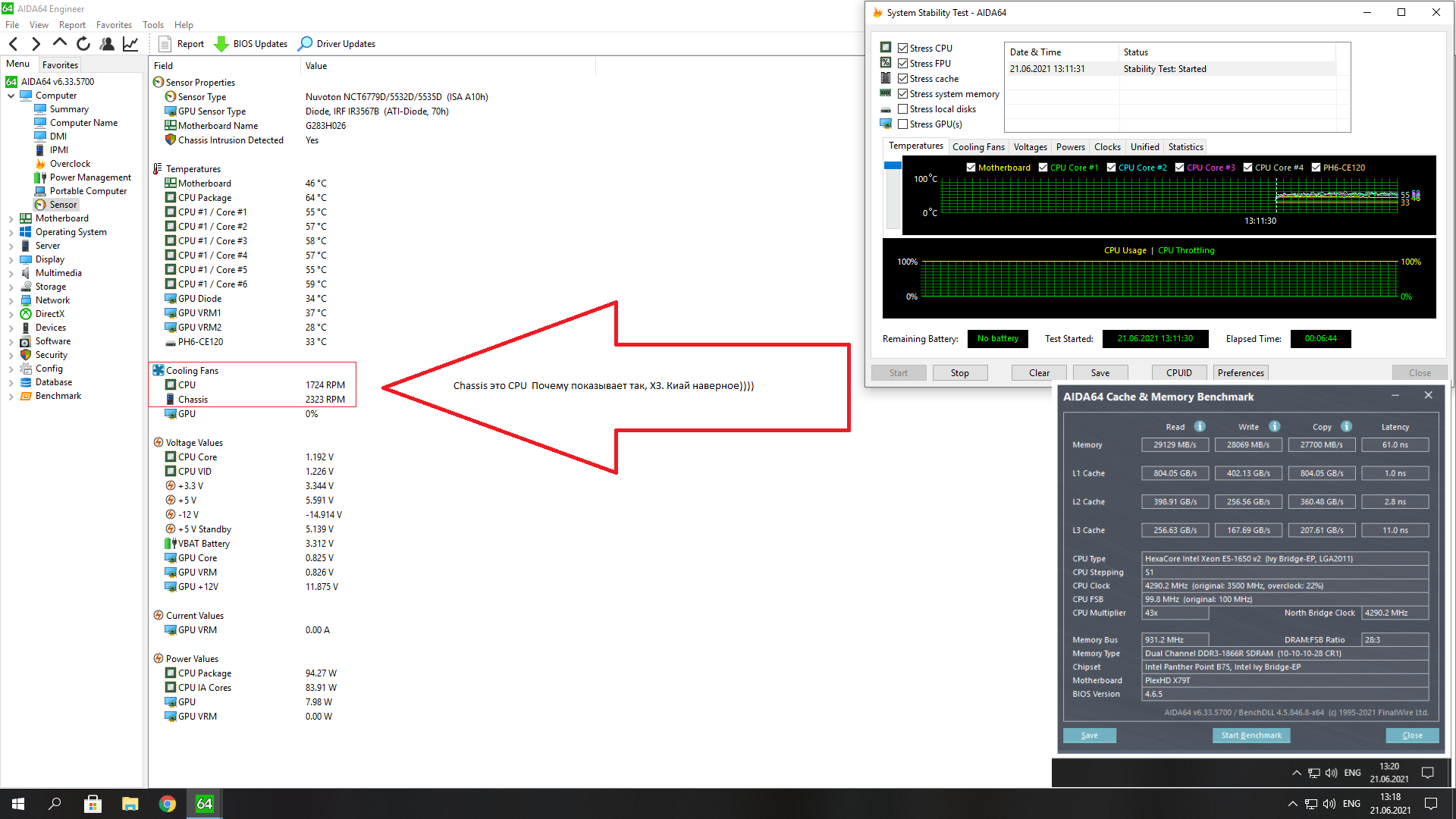Click the Up level arrow icon
Image resolution: width=1456 pixels, height=819 pixels.
(x=60, y=43)
